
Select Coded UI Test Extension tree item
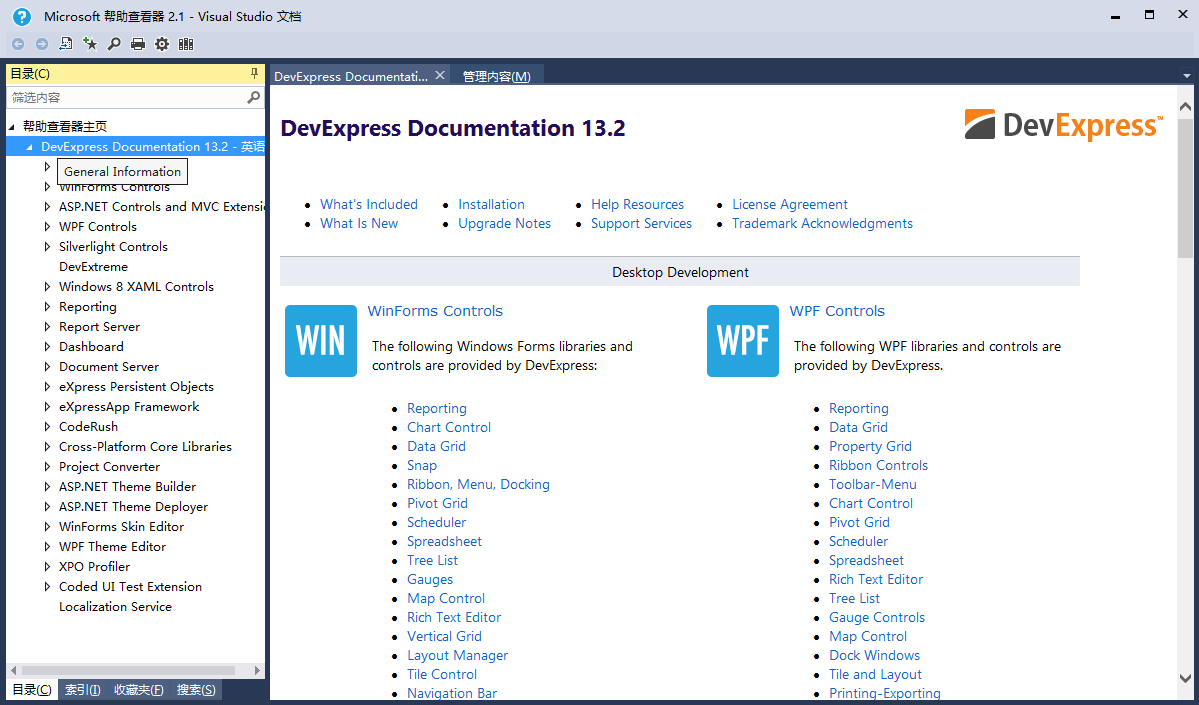[130, 586]
